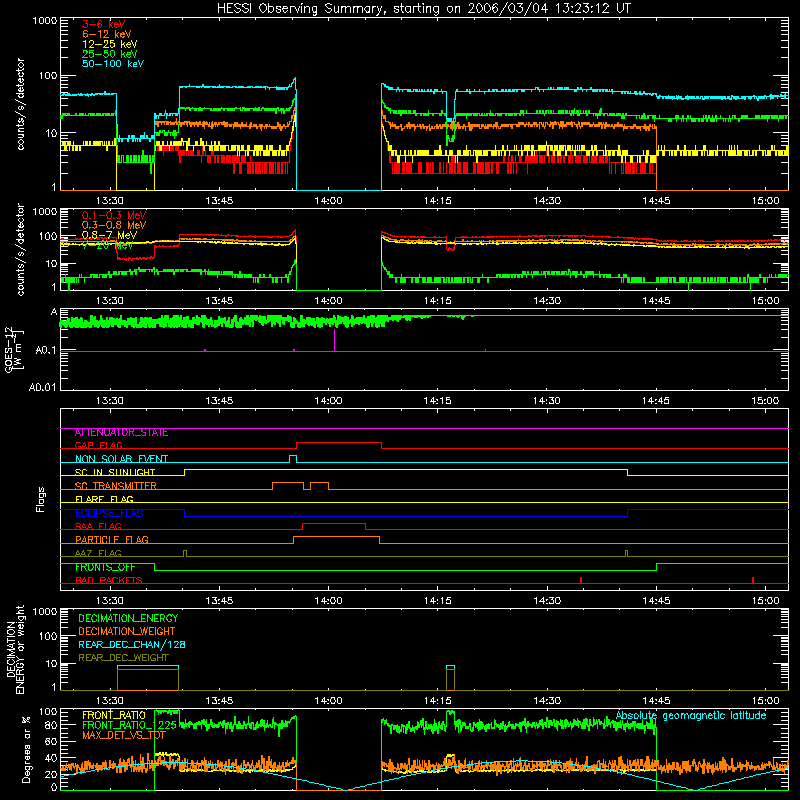
Task: Click the 0.3-0.8 MeV legend label
Action: coord(114,225)
